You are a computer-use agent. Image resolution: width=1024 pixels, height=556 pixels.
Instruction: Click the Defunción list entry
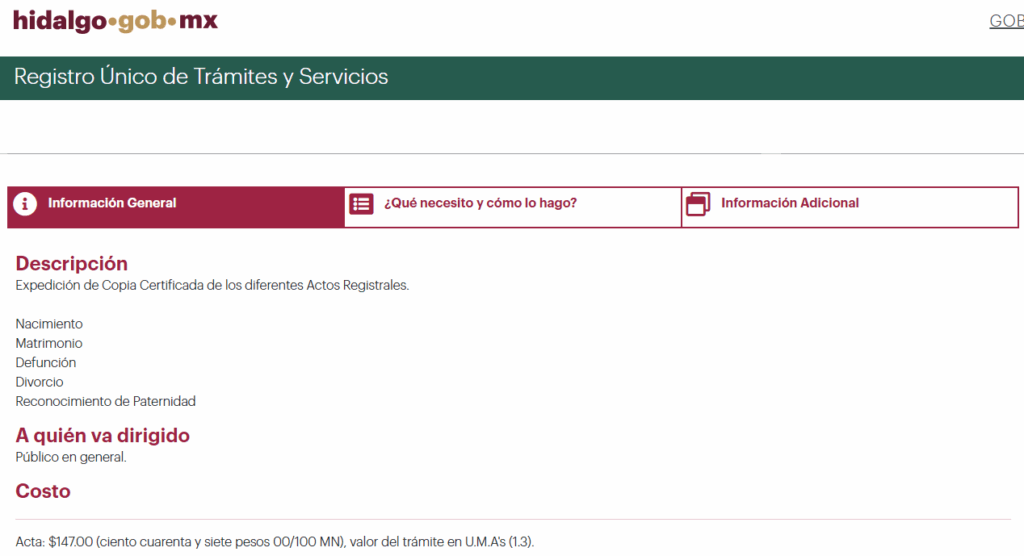[x=46, y=363]
